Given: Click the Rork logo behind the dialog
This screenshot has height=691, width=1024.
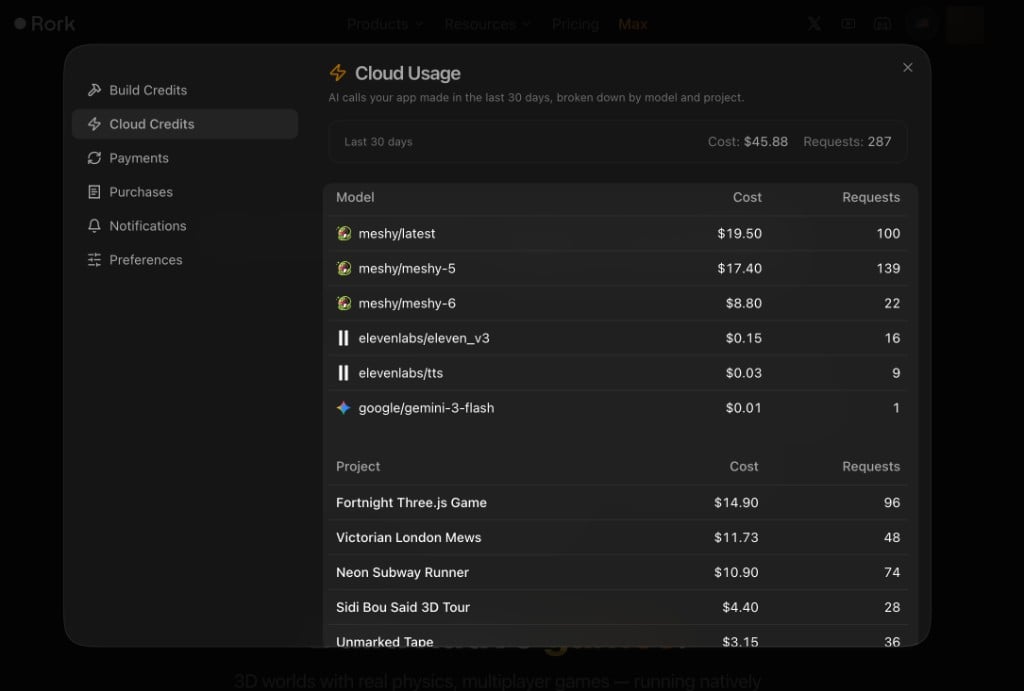Looking at the screenshot, I should coord(45,24).
